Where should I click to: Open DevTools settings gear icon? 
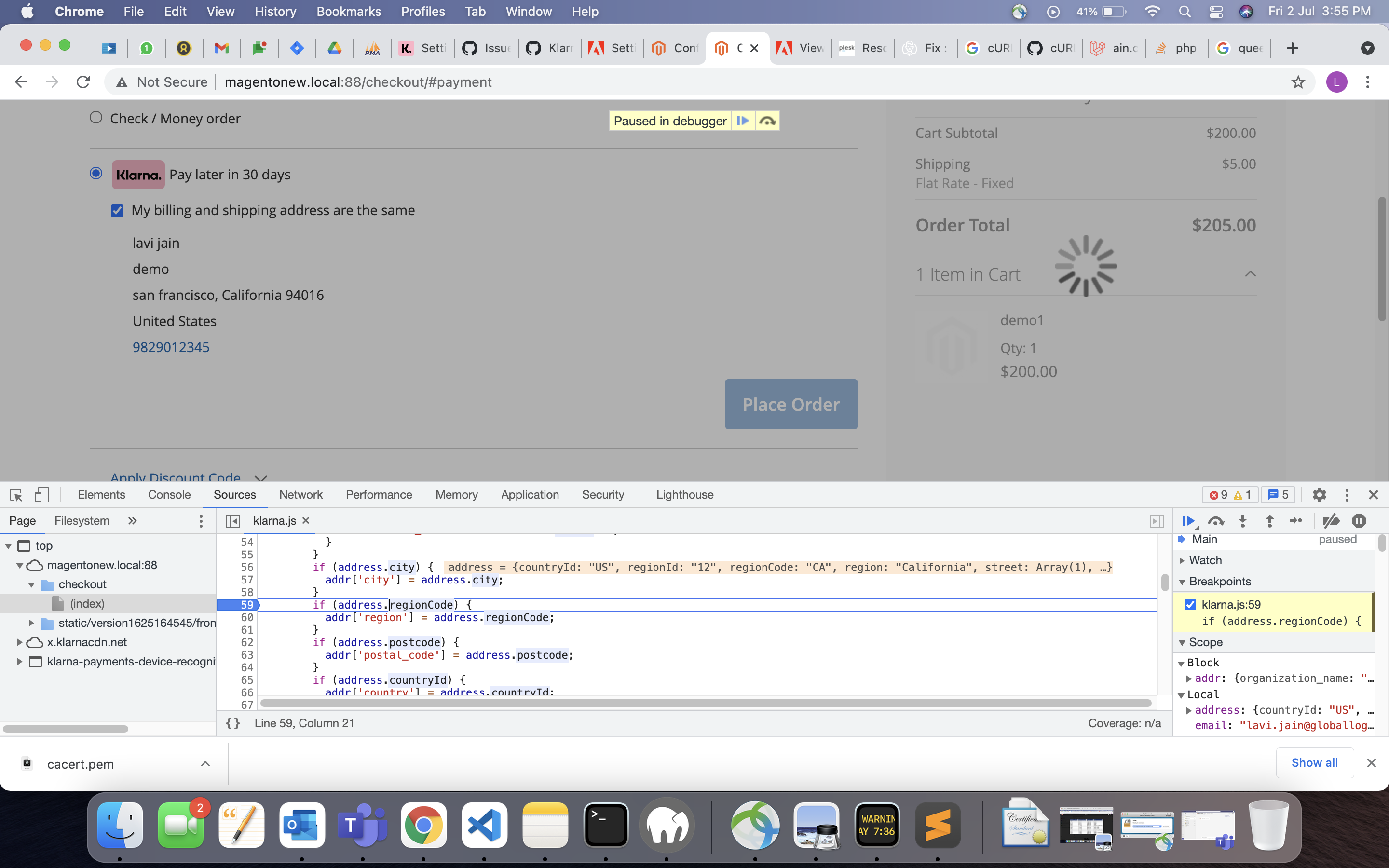tap(1319, 494)
